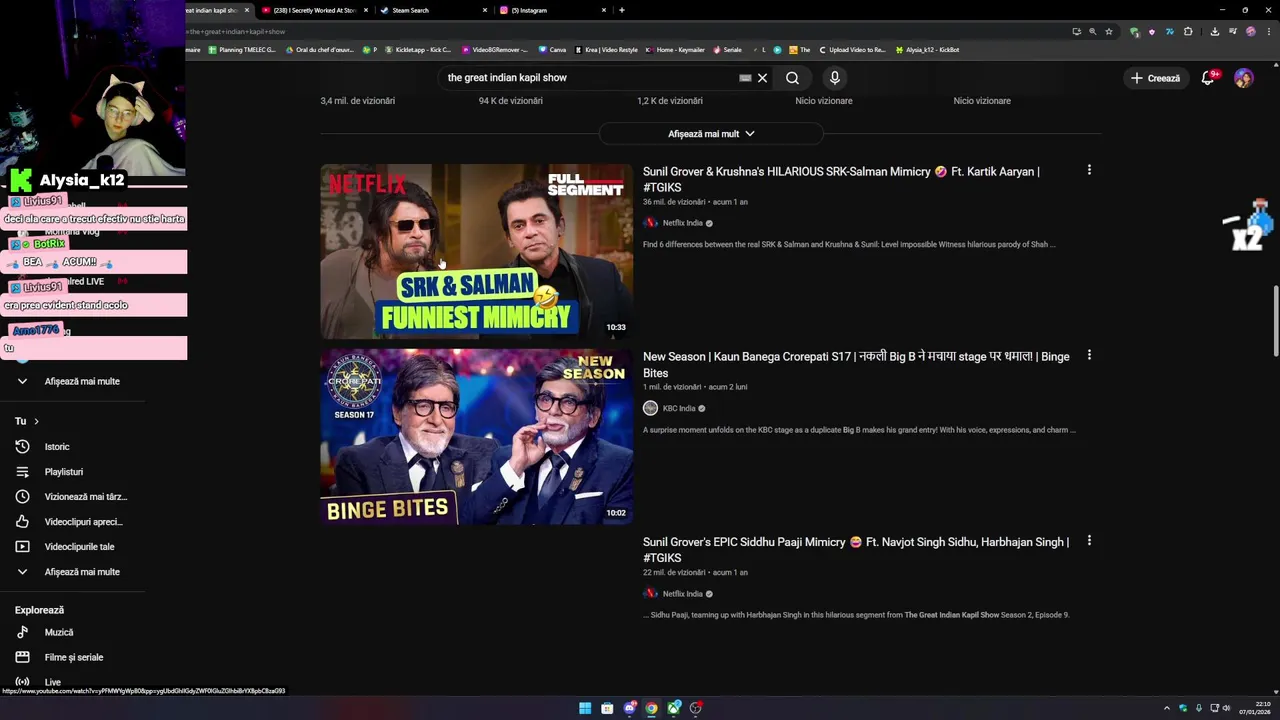Start voice search with the microphone icon
Viewport: 1280px width, 720px height.
click(835, 78)
